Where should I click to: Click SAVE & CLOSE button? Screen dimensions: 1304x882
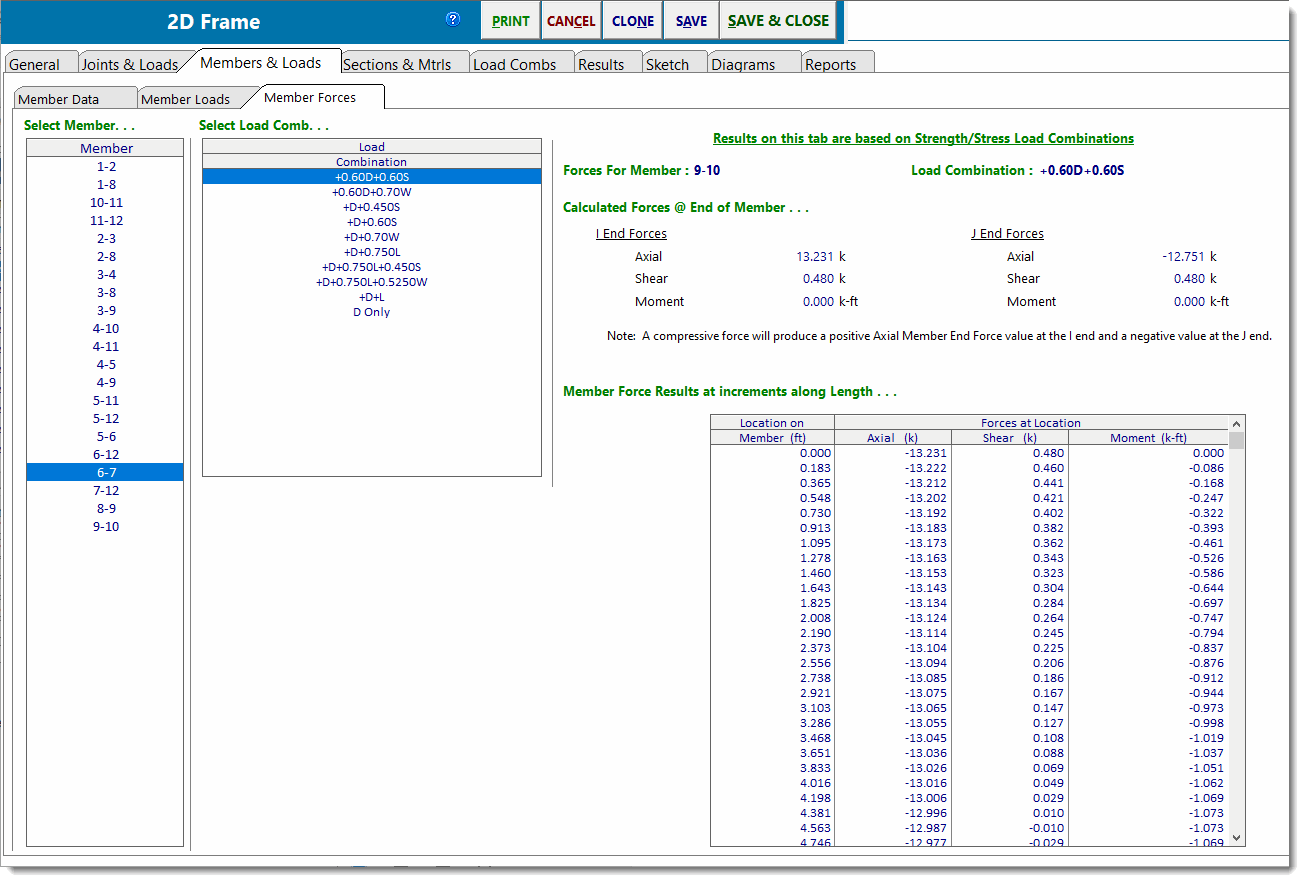[x=778, y=21]
